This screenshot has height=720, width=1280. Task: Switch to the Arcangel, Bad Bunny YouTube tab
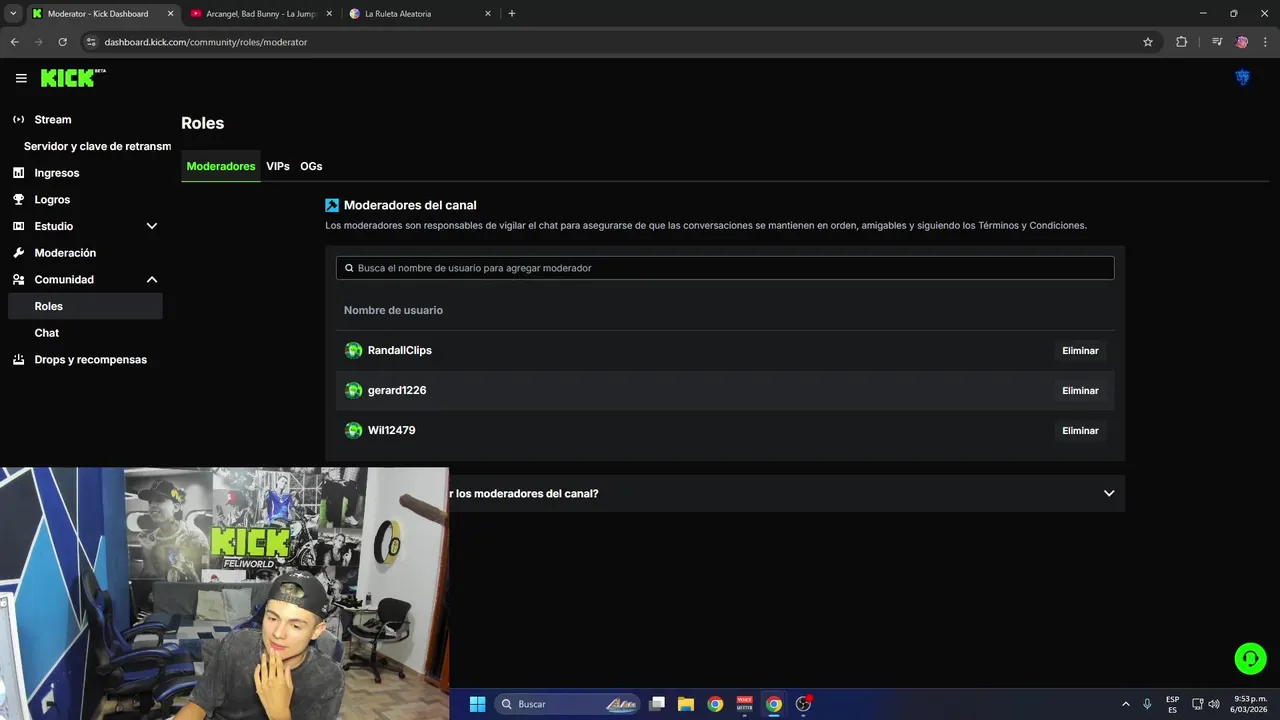click(x=261, y=14)
